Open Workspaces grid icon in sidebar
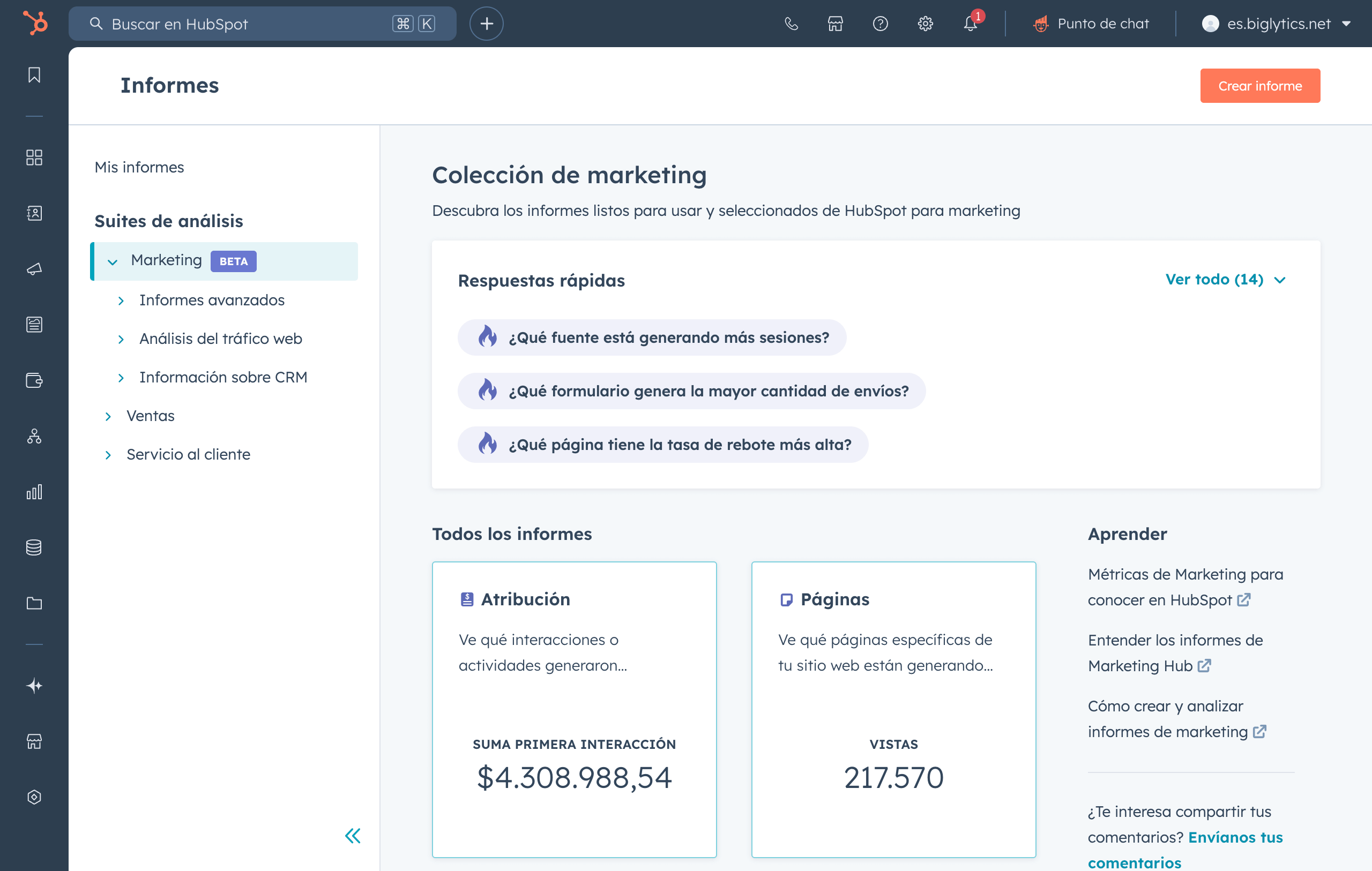The width and height of the screenshot is (1372, 871). click(x=34, y=157)
